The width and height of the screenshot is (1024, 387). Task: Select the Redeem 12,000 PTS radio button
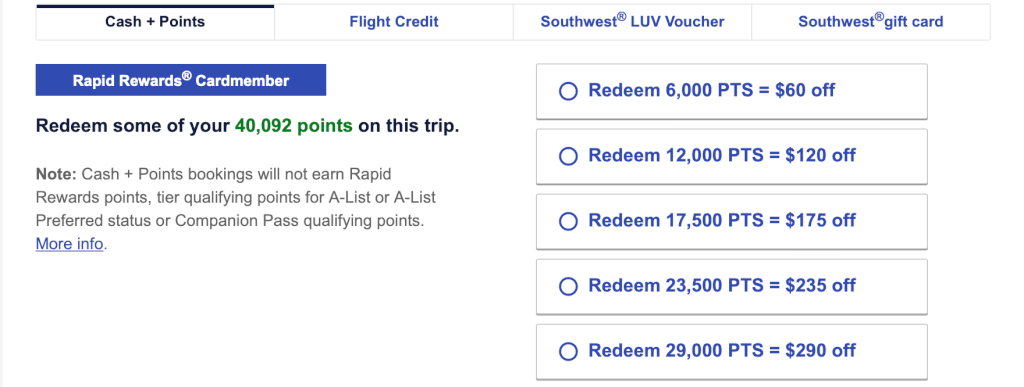click(568, 156)
